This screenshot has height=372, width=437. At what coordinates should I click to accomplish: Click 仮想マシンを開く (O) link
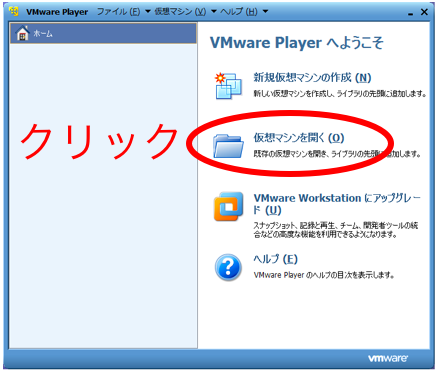(x=299, y=138)
